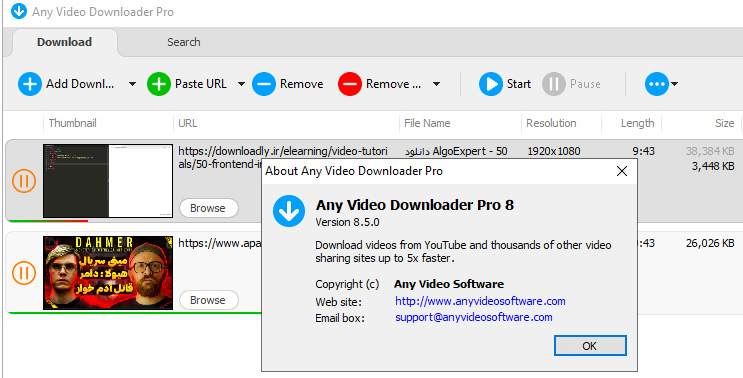The width and height of the screenshot is (743, 378).
Task: Expand the Add Download dropdown arrow
Action: click(x=132, y=84)
